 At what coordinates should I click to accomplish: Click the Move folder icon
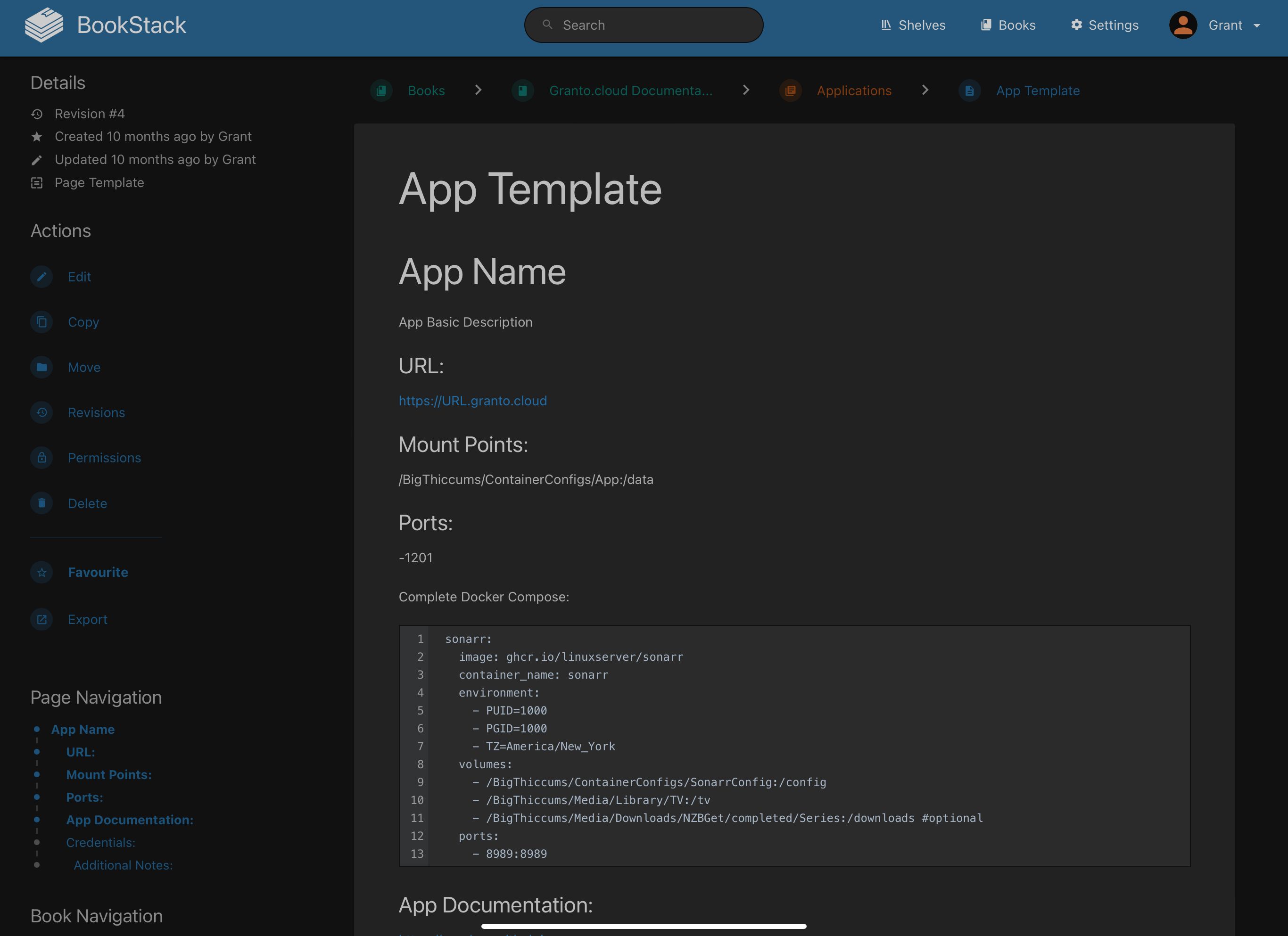(41, 367)
